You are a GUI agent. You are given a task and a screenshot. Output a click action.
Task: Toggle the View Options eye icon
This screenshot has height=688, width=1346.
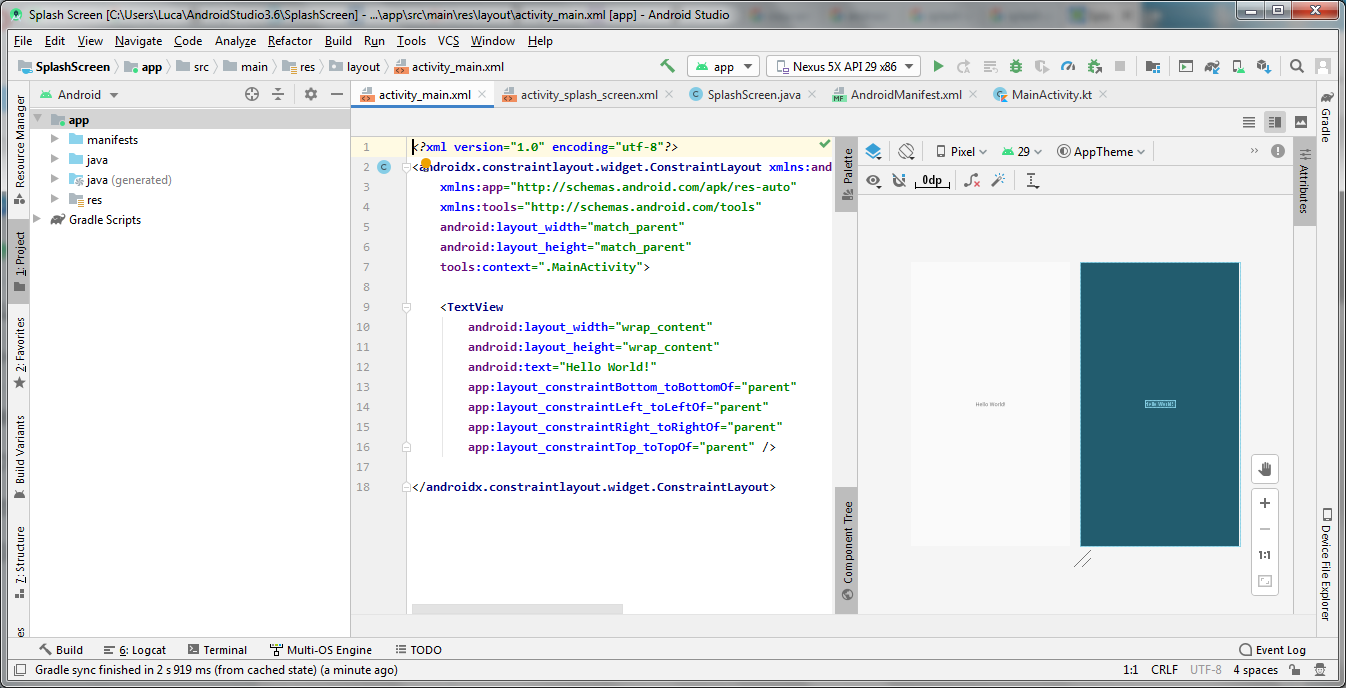[873, 180]
